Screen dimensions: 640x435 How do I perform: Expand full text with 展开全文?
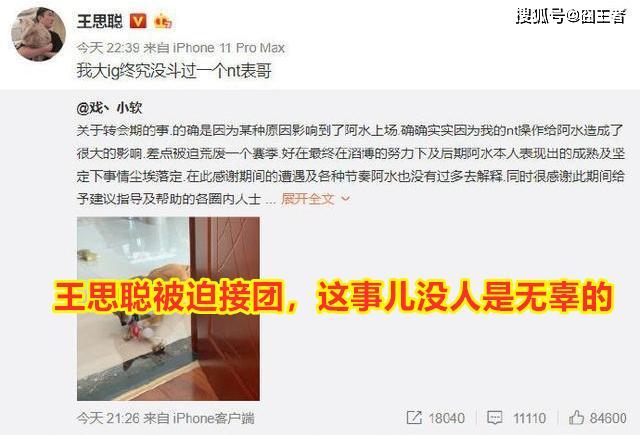[x=308, y=199]
